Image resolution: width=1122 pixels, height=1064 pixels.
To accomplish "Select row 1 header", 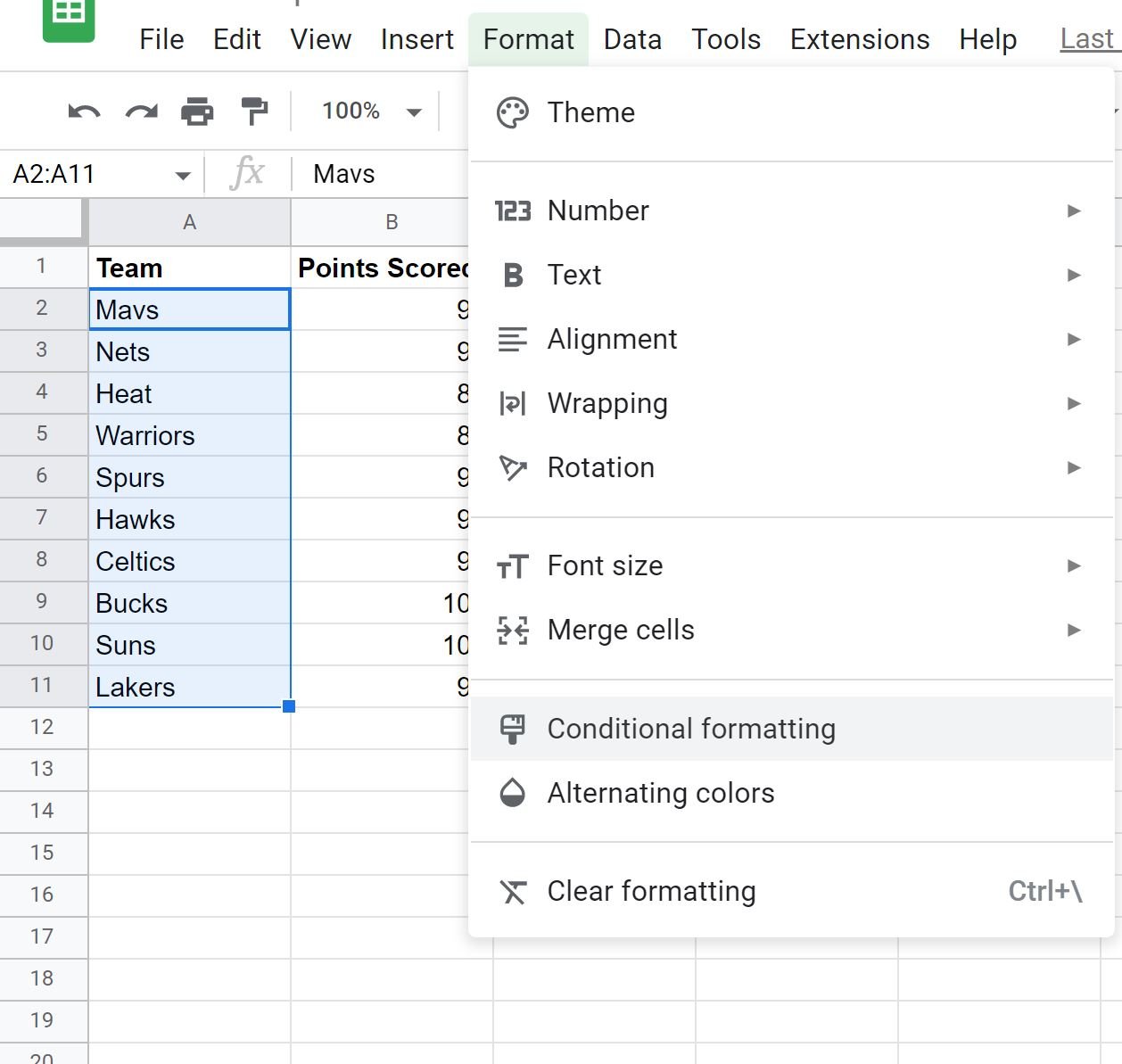I will click(43, 267).
